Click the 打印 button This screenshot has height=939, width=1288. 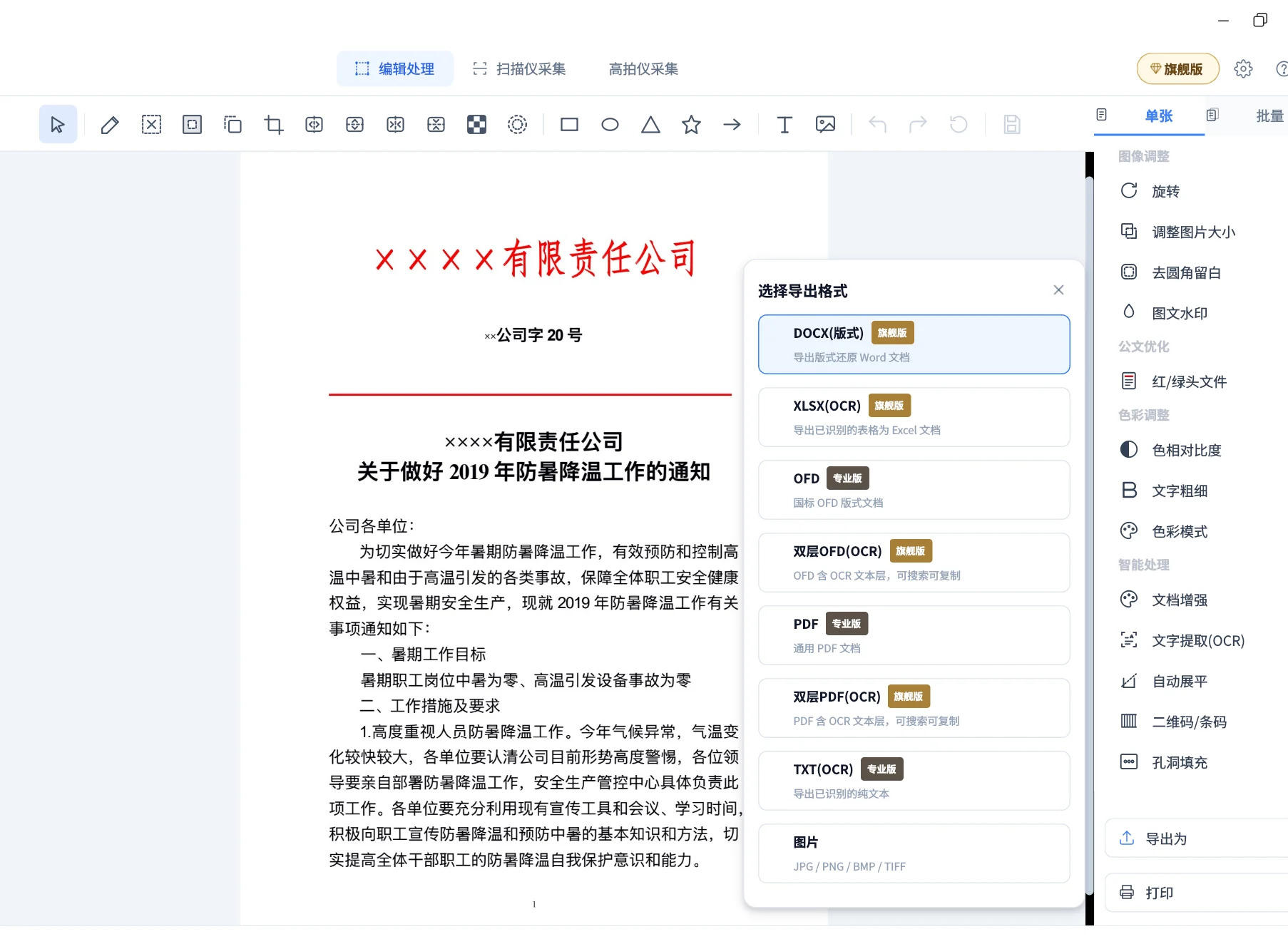(1197, 893)
